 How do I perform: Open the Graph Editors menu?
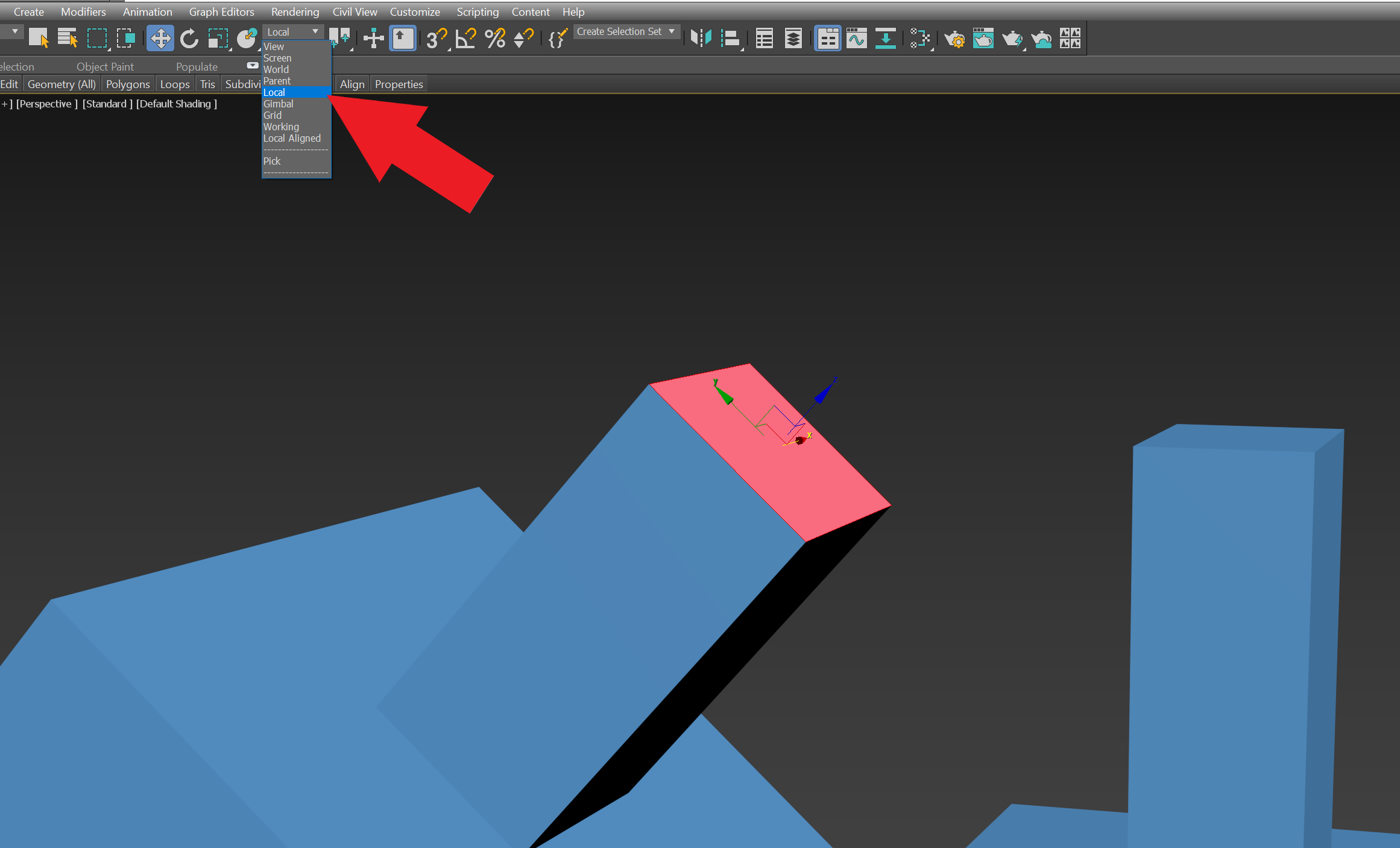(x=221, y=11)
